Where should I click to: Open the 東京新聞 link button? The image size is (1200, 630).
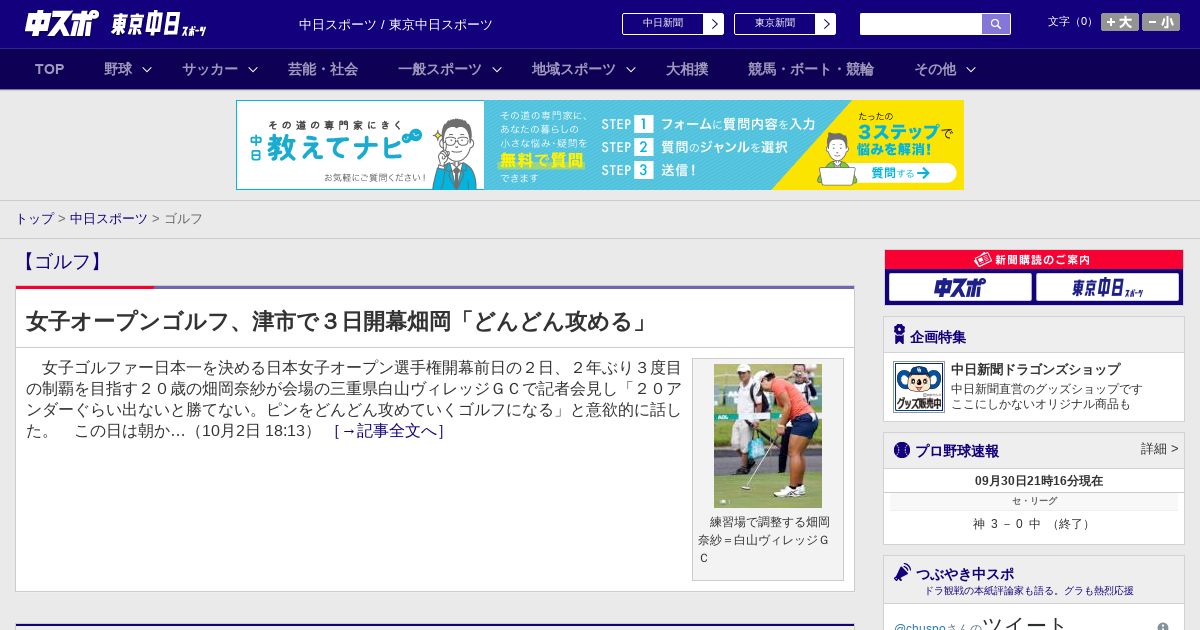coord(775,24)
